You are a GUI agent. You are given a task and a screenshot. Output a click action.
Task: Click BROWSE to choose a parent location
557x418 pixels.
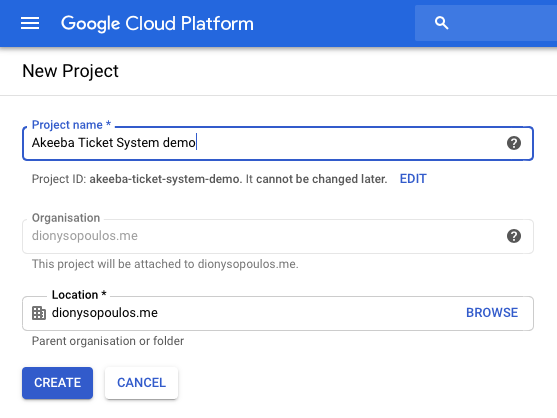[x=492, y=313]
